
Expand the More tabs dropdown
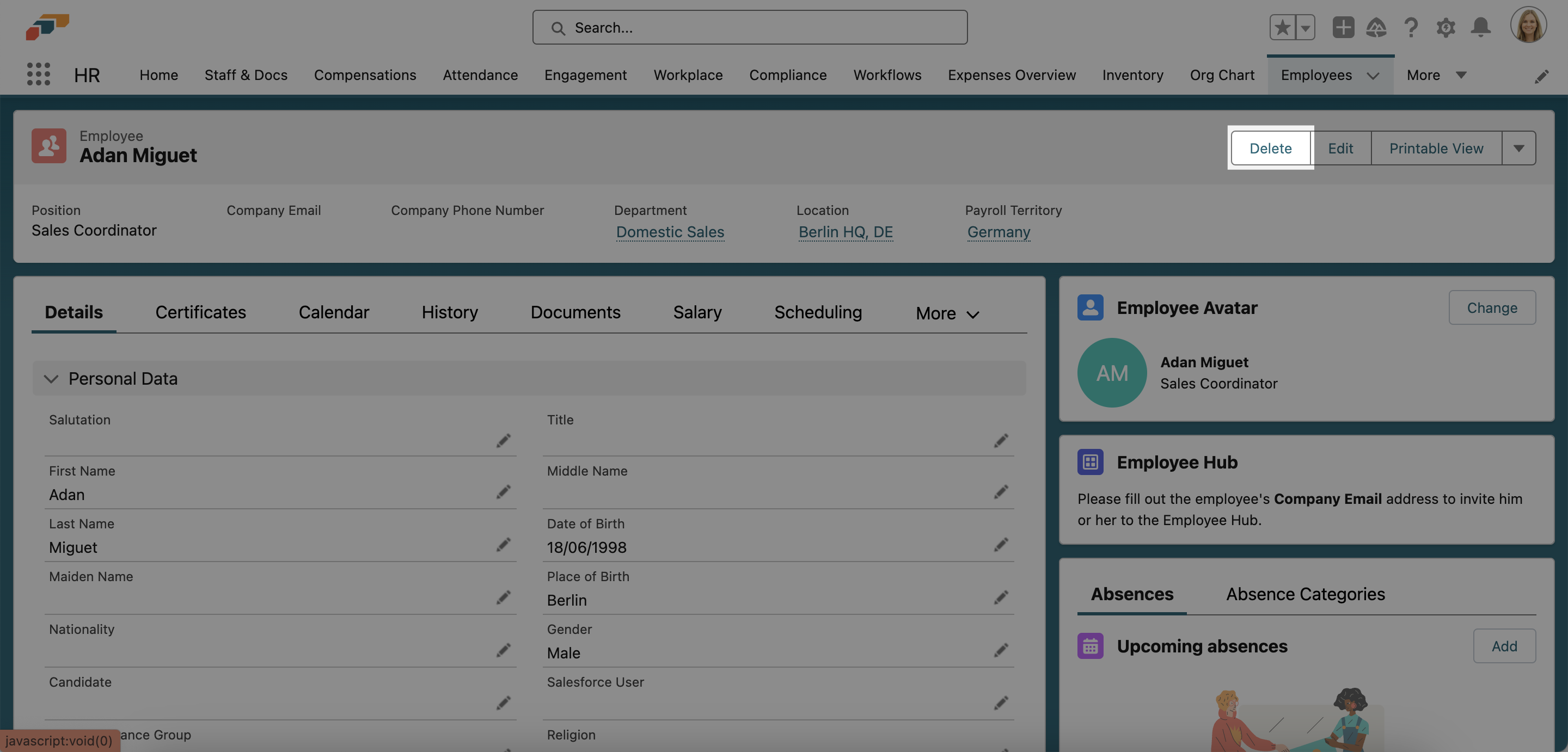pos(947,313)
